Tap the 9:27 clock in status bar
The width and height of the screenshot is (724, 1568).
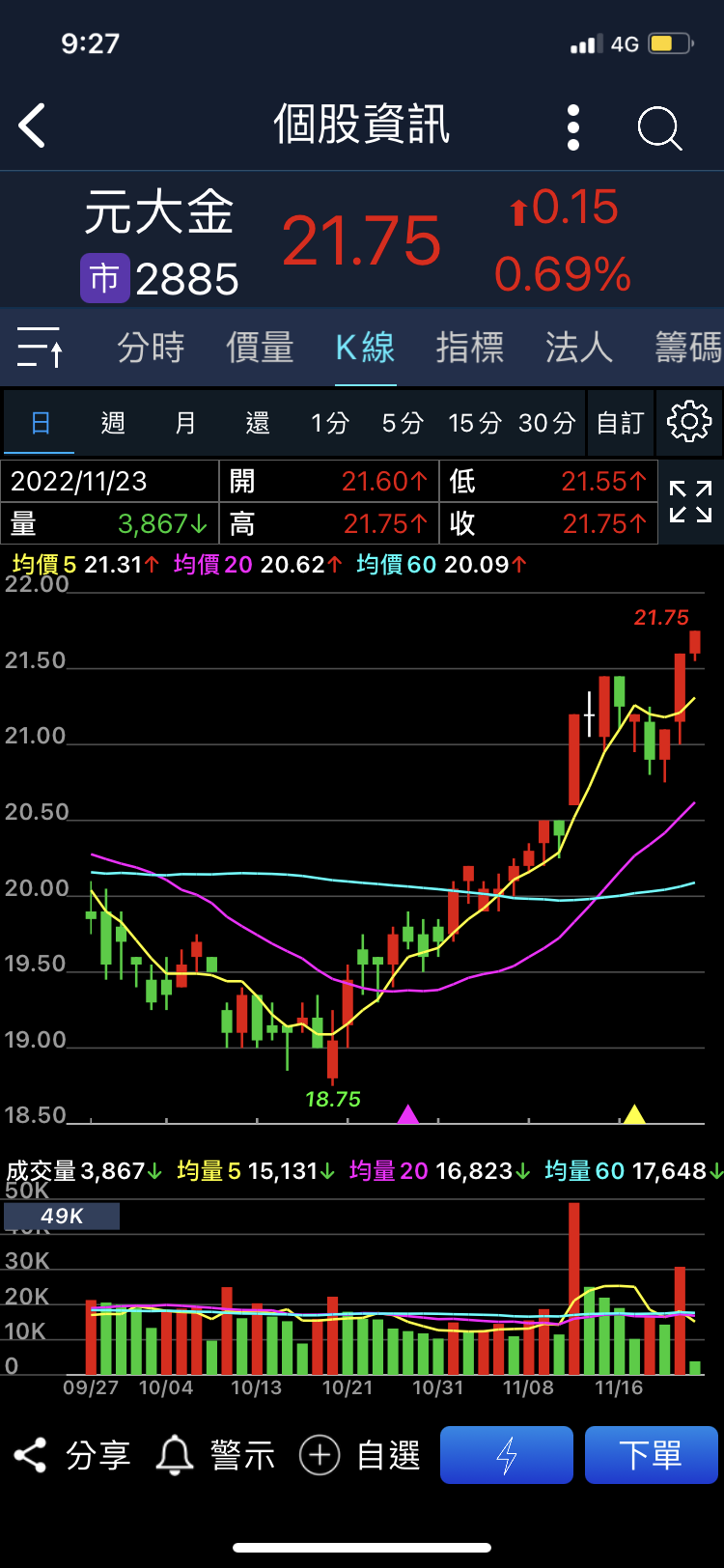(90, 43)
